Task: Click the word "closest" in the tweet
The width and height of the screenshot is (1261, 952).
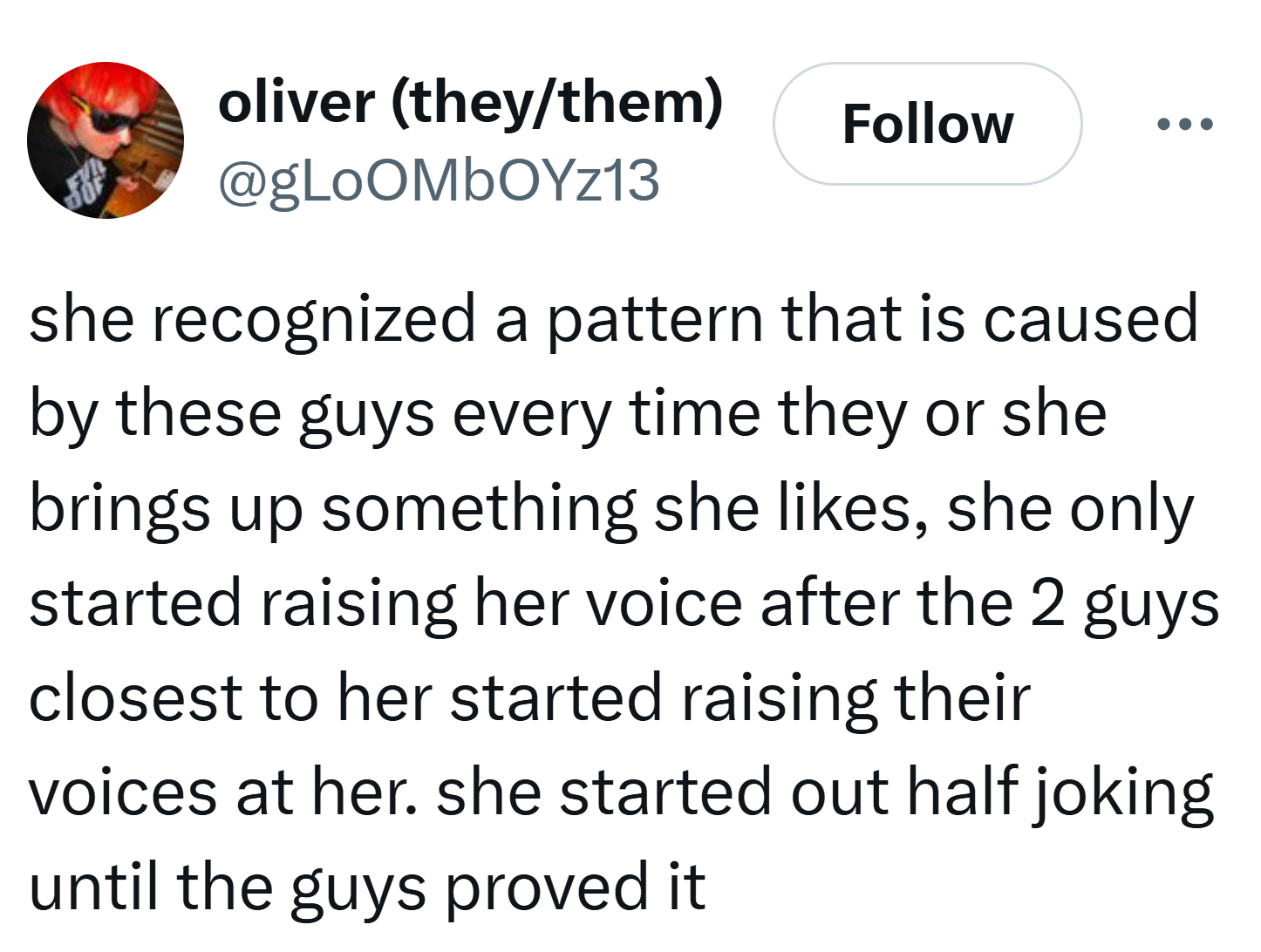Action: (129, 698)
